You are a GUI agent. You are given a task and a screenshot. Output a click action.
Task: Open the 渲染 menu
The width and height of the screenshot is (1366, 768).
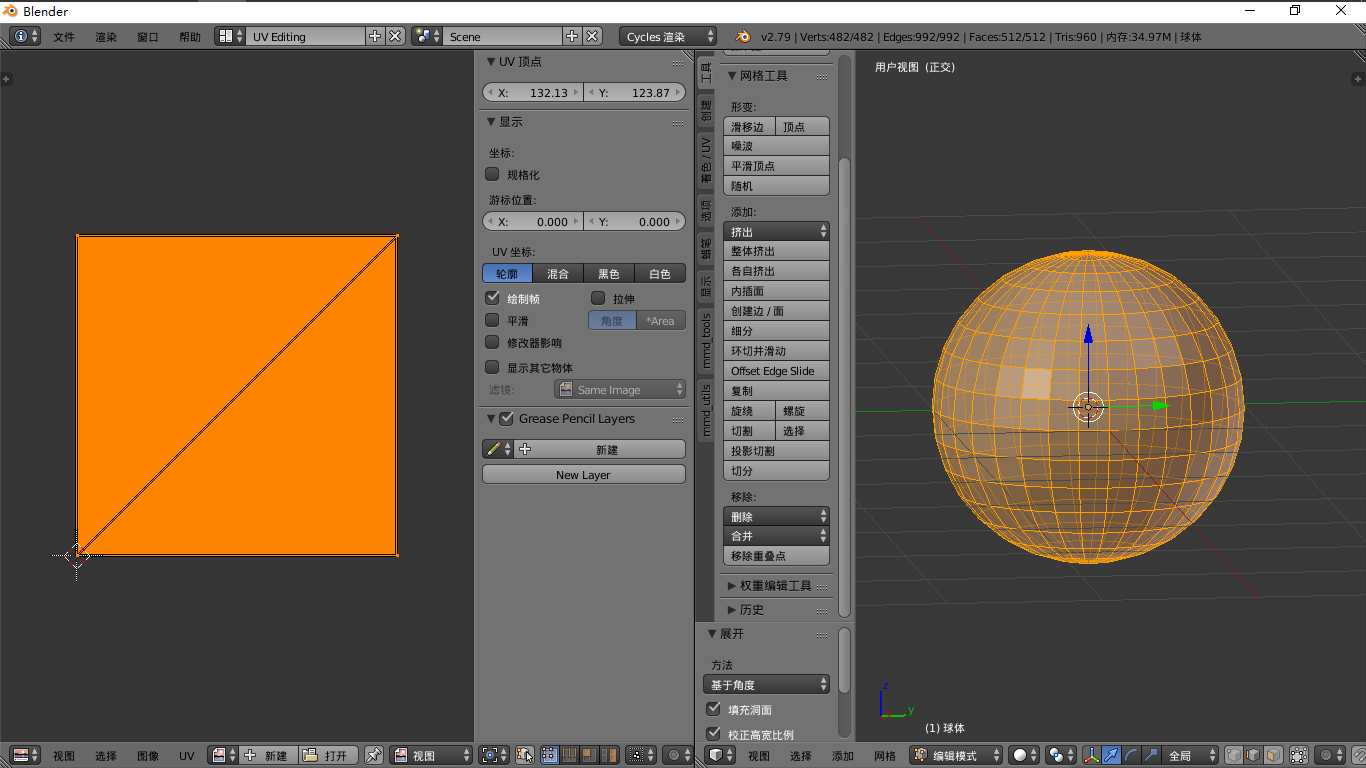pos(106,37)
